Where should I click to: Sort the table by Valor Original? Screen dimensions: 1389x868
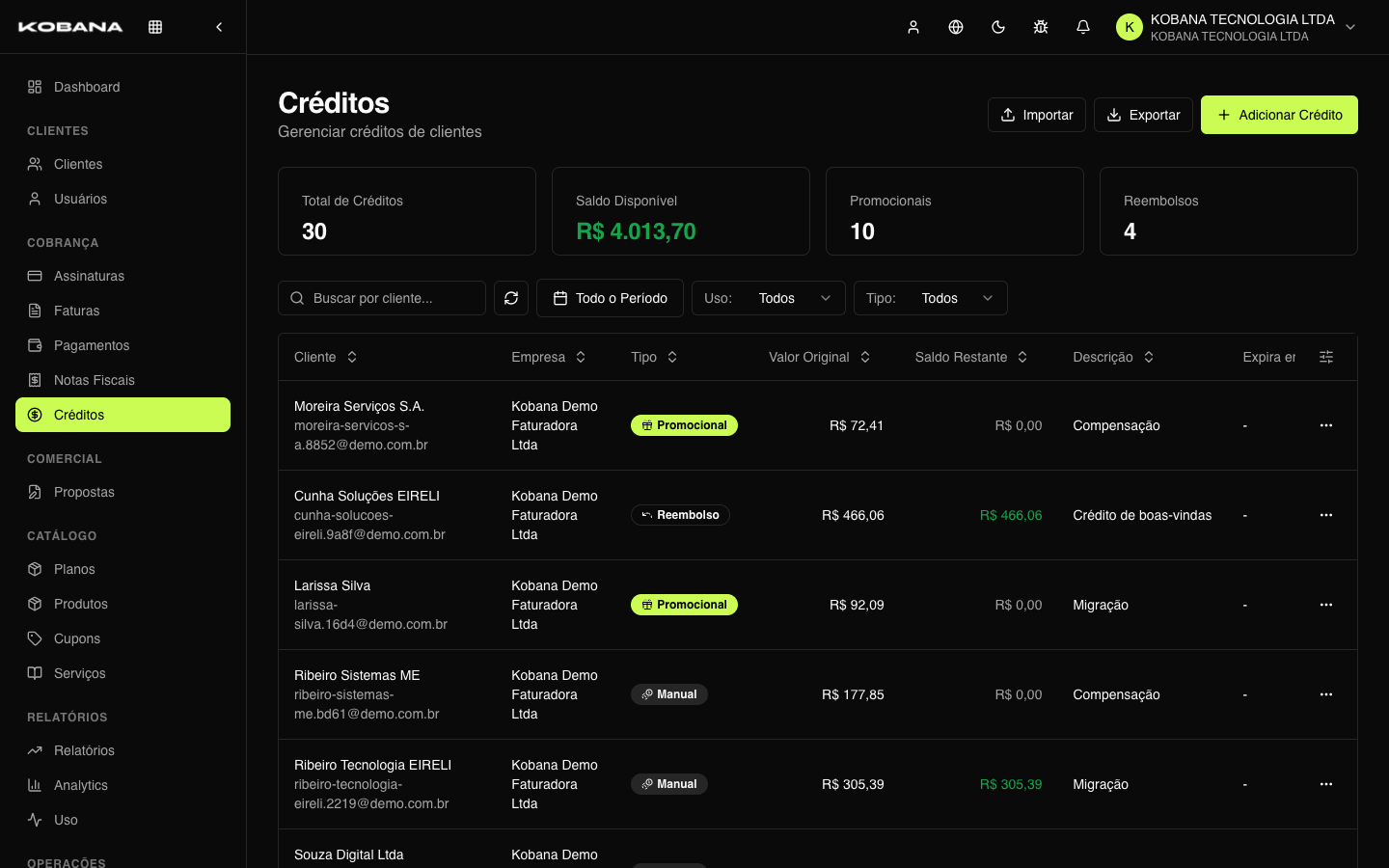[x=820, y=357]
